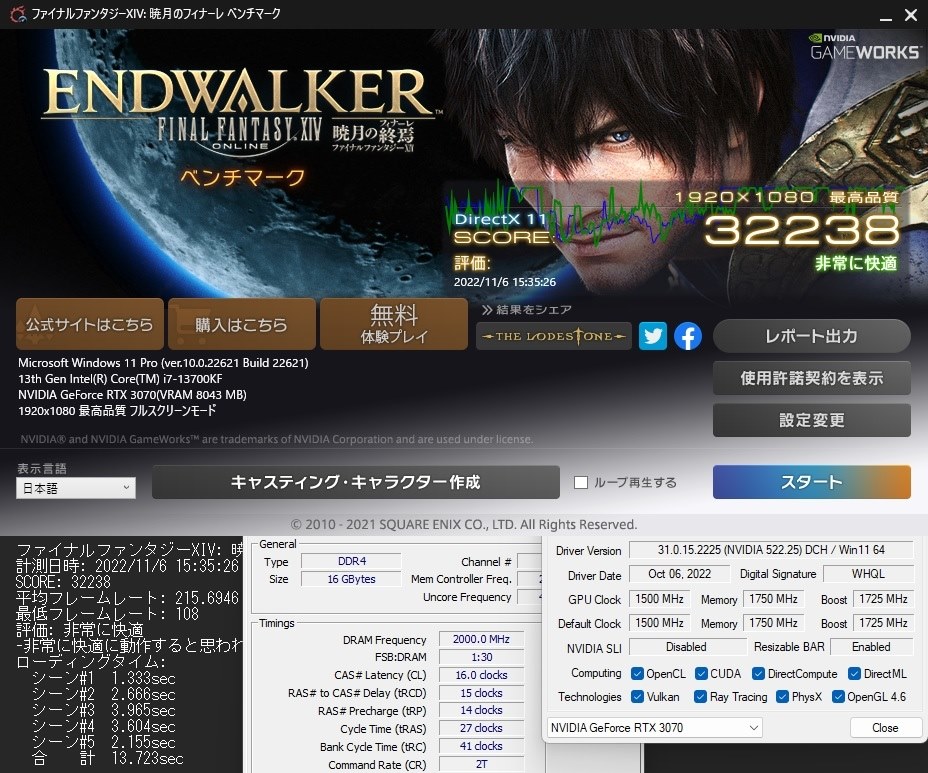The image size is (928, 773).
Task: Toggle Ray Tracing checkbox in GPU-Z
Action: [x=700, y=697]
